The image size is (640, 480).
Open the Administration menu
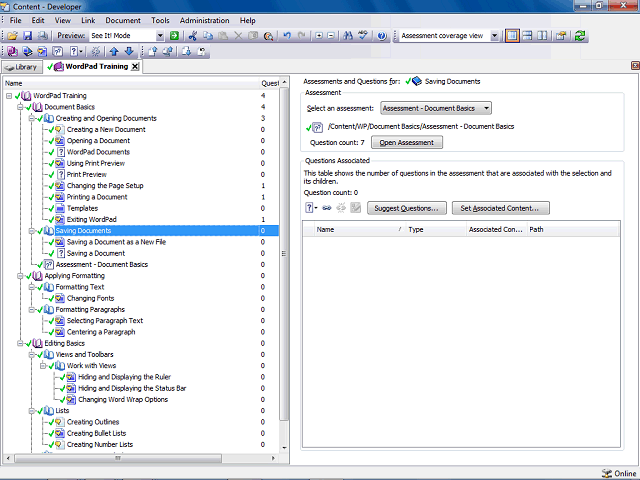click(204, 20)
